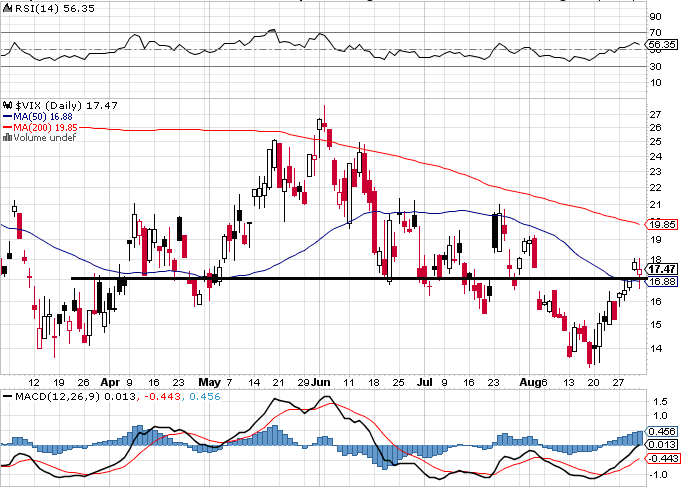The width and height of the screenshot is (685, 487).
Task: Click the 70 RSI axis label
Action: point(655,32)
